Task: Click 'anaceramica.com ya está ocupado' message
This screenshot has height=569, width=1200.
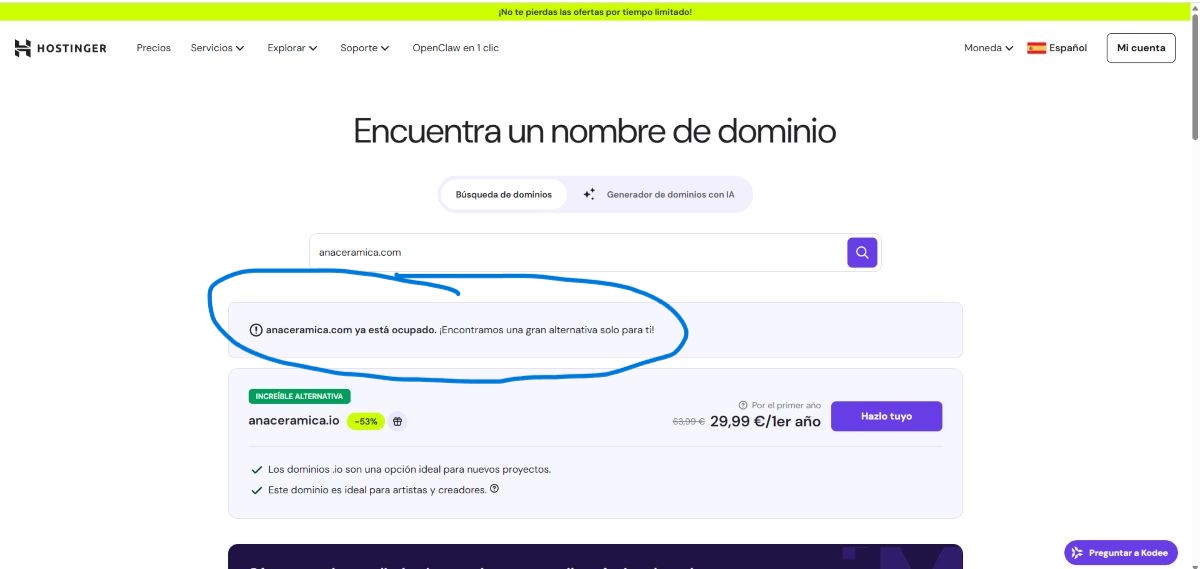Action: pyautogui.click(x=351, y=330)
